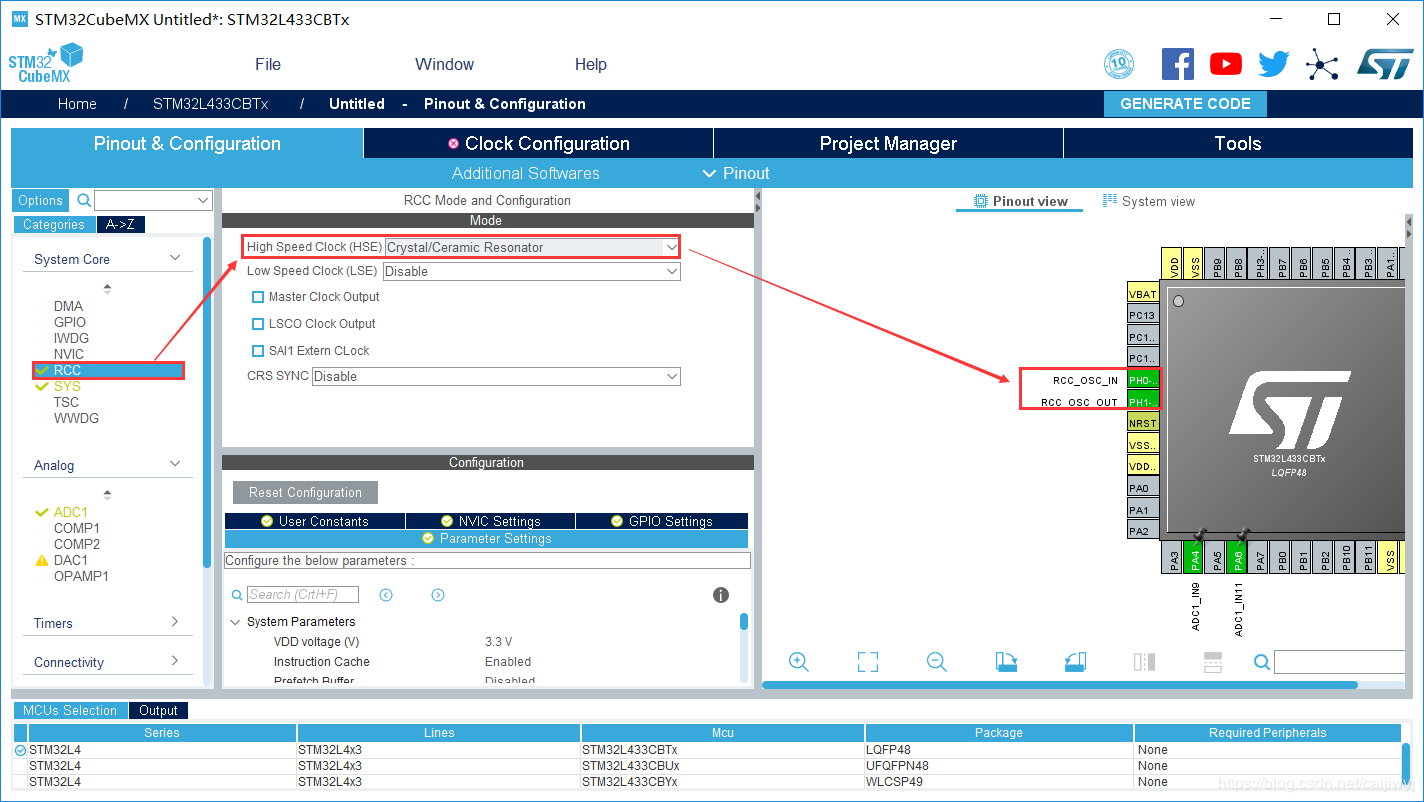Click the Options button

[x=41, y=200]
